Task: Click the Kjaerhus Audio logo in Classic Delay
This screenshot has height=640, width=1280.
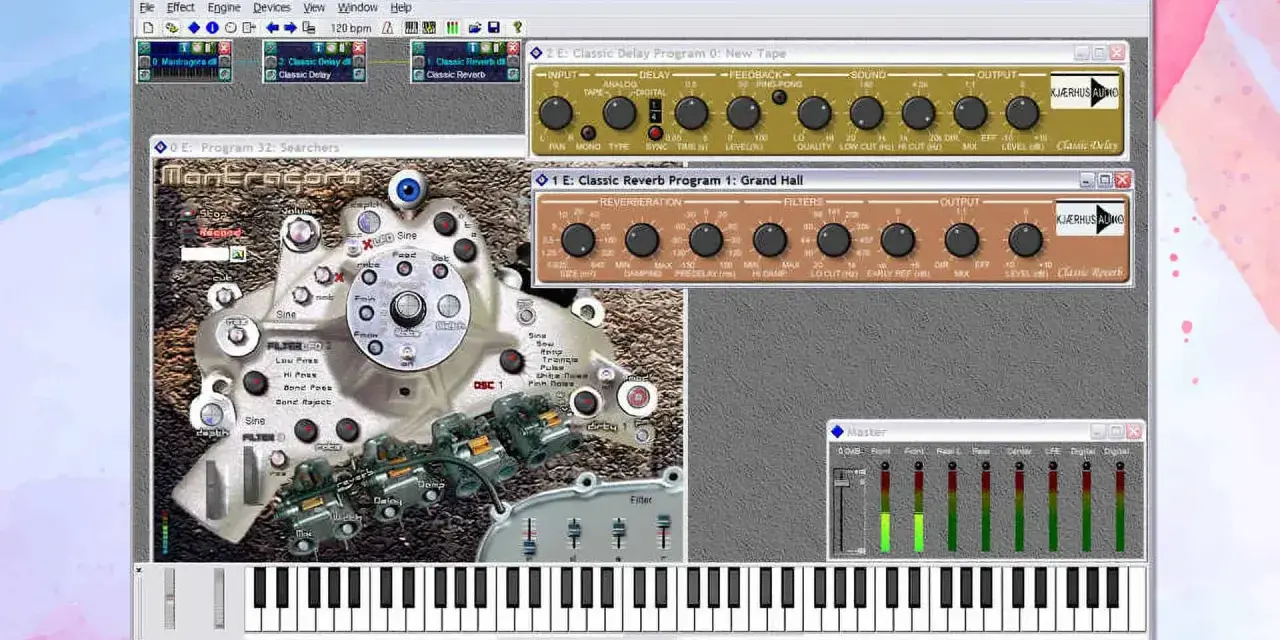Action: point(1085,91)
